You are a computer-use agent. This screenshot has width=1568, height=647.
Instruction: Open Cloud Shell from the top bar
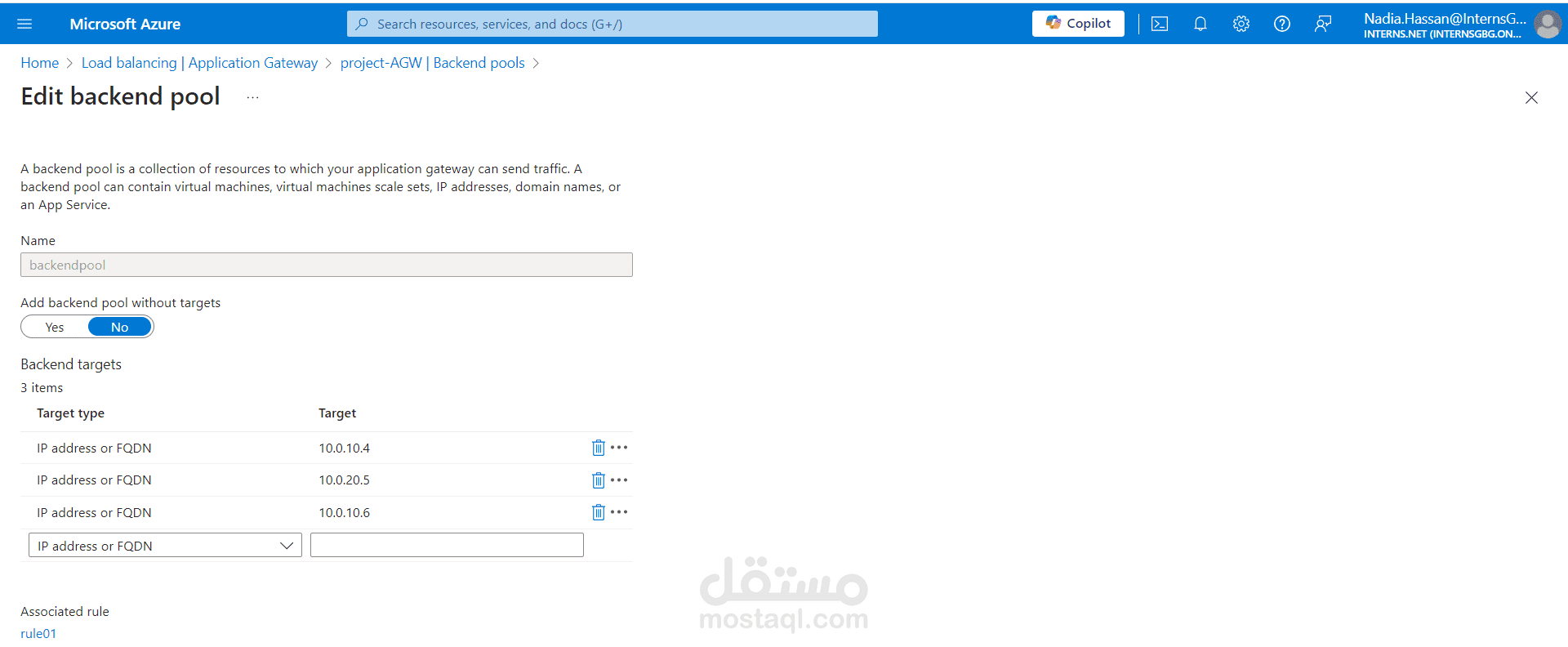tap(1160, 24)
